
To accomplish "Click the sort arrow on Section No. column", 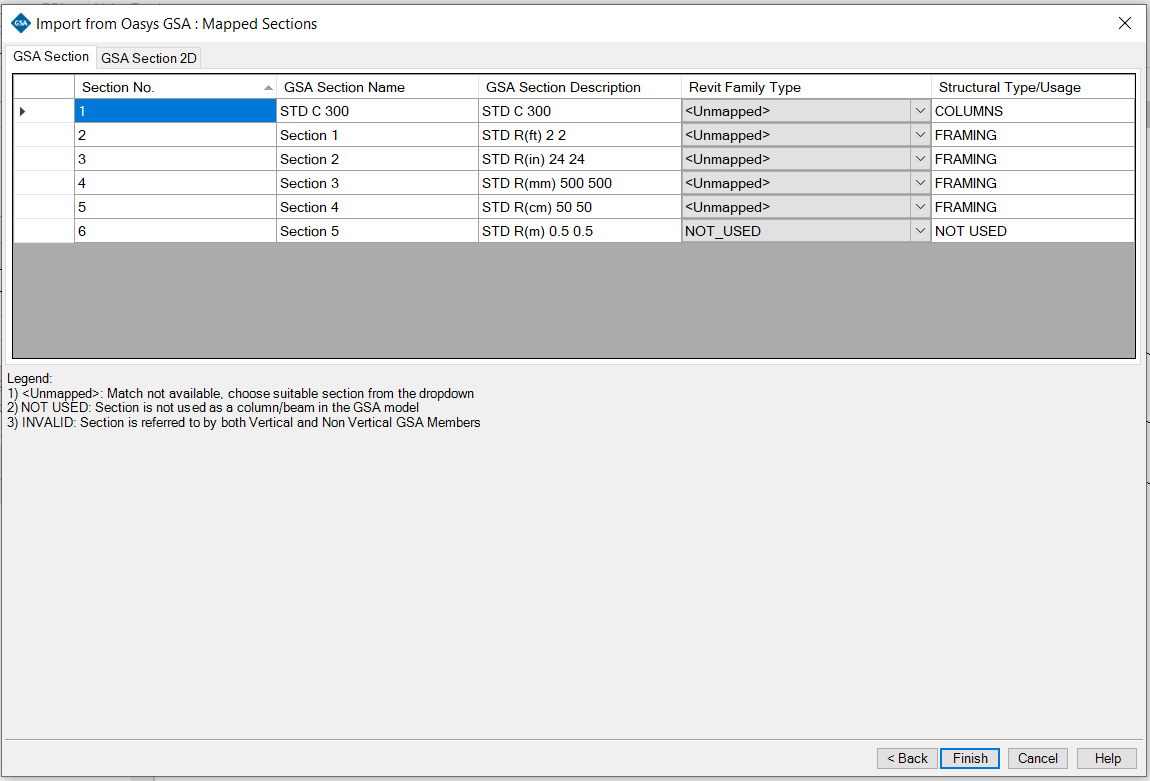I will 267,87.
